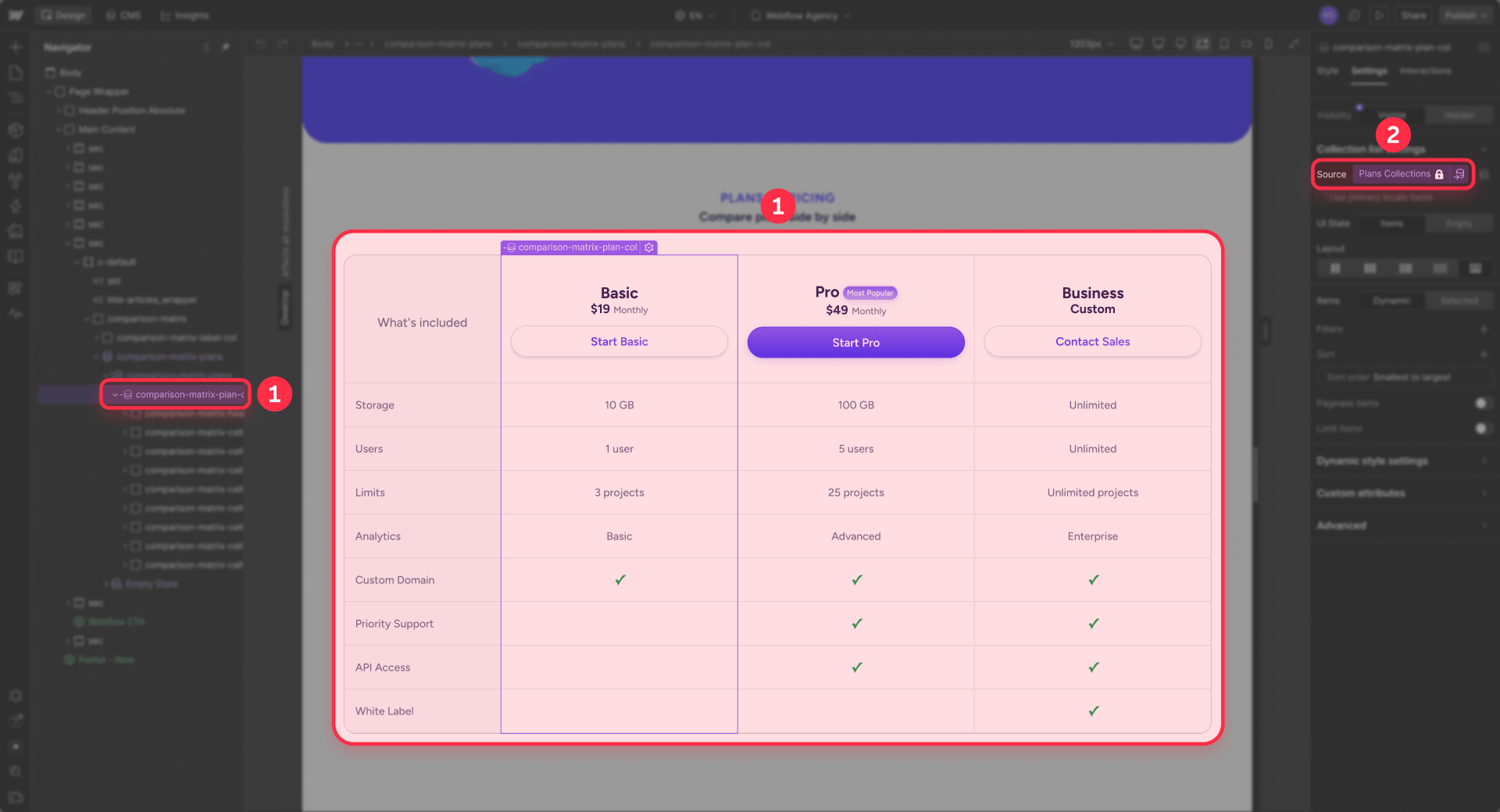Switch UI State to Items
Viewport: 1500px width, 812px height.
1391,223
